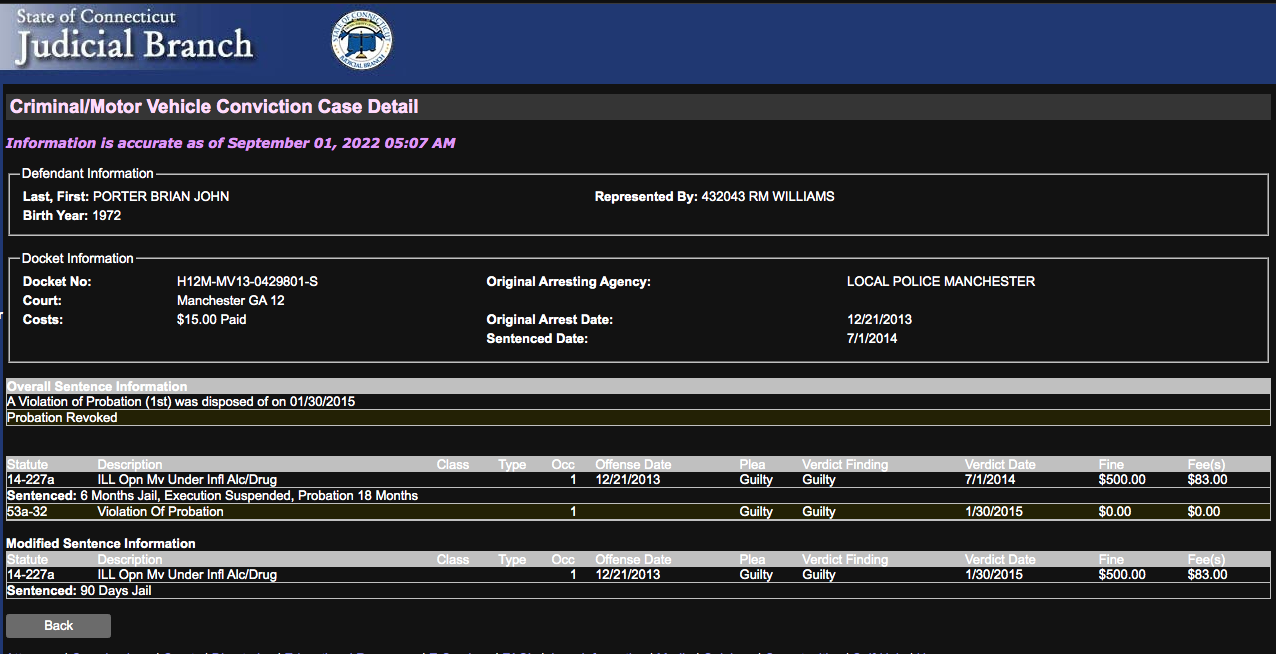Click the 'Birth Year:' label

54,215
